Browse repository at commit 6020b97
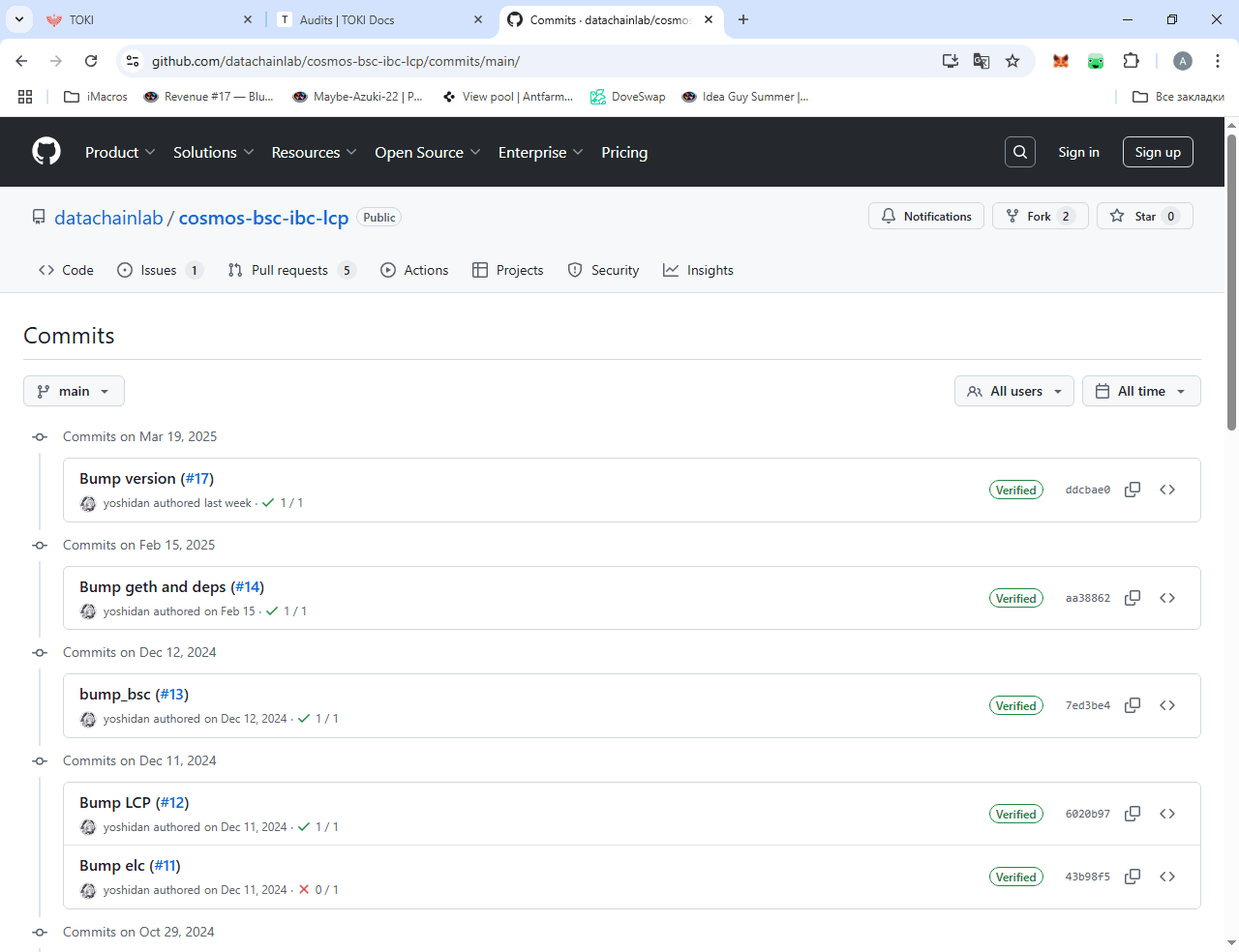 click(1167, 814)
